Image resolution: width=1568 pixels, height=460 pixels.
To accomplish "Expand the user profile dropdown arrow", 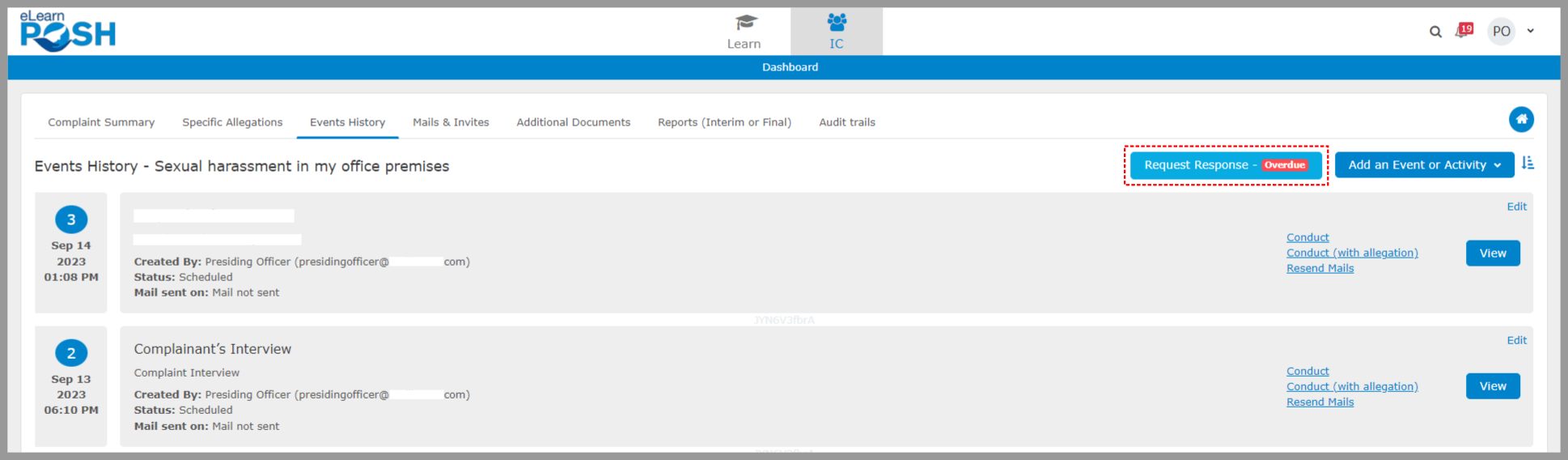I will 1531,32.
